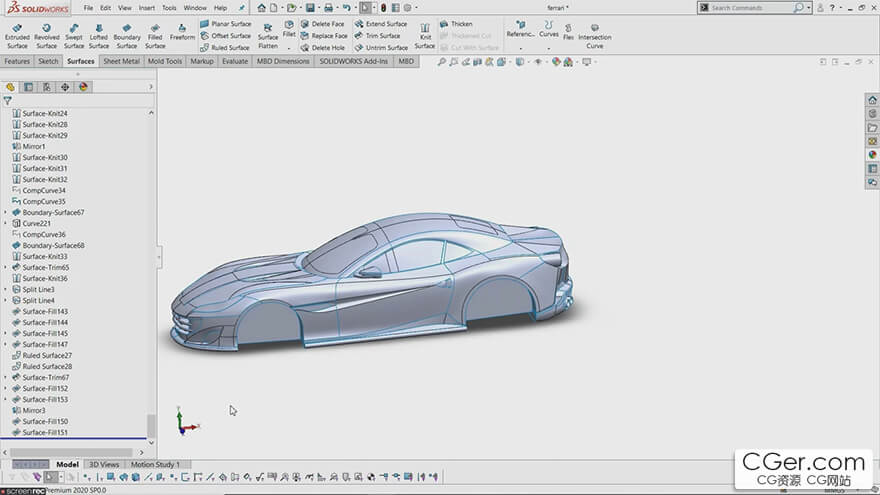
Task: Switch to the Evaluate tab
Action: click(235, 61)
